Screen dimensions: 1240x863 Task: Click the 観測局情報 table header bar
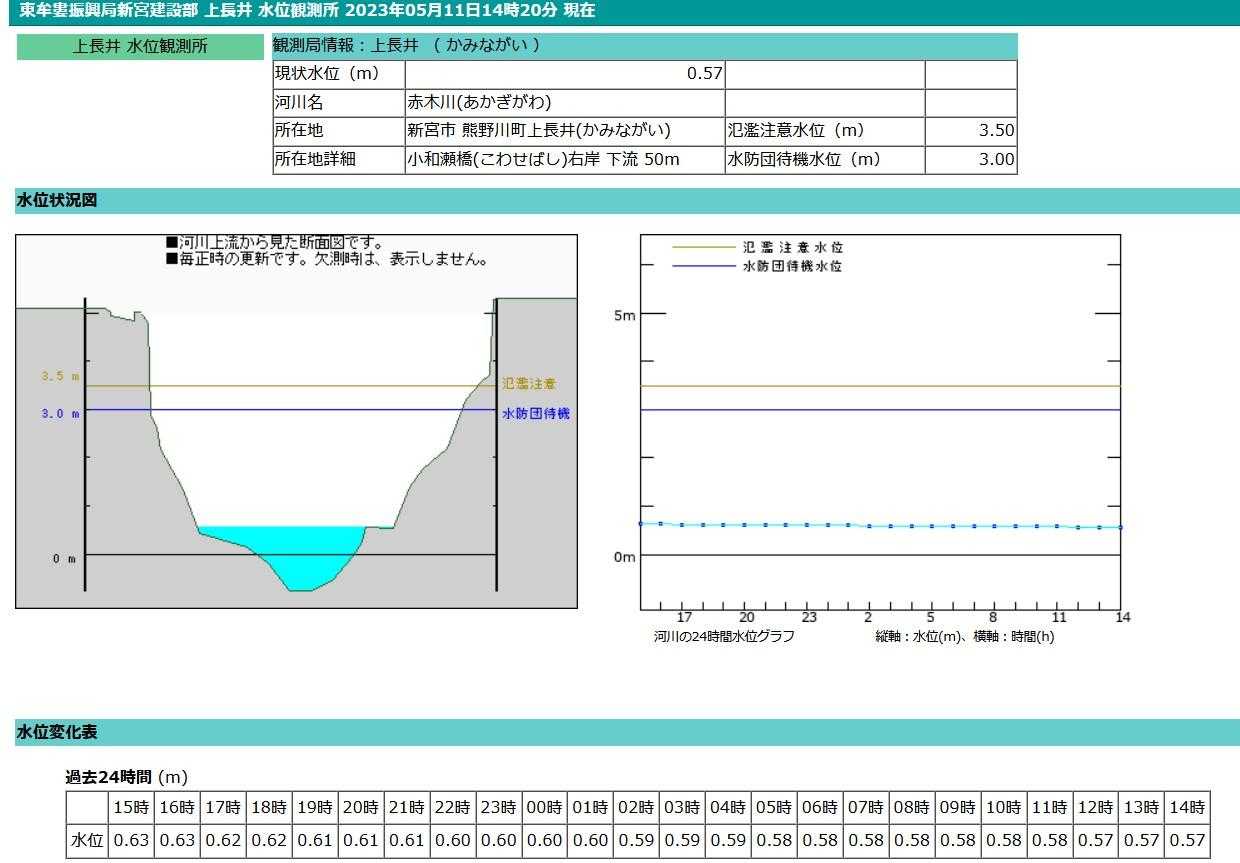[x=644, y=46]
